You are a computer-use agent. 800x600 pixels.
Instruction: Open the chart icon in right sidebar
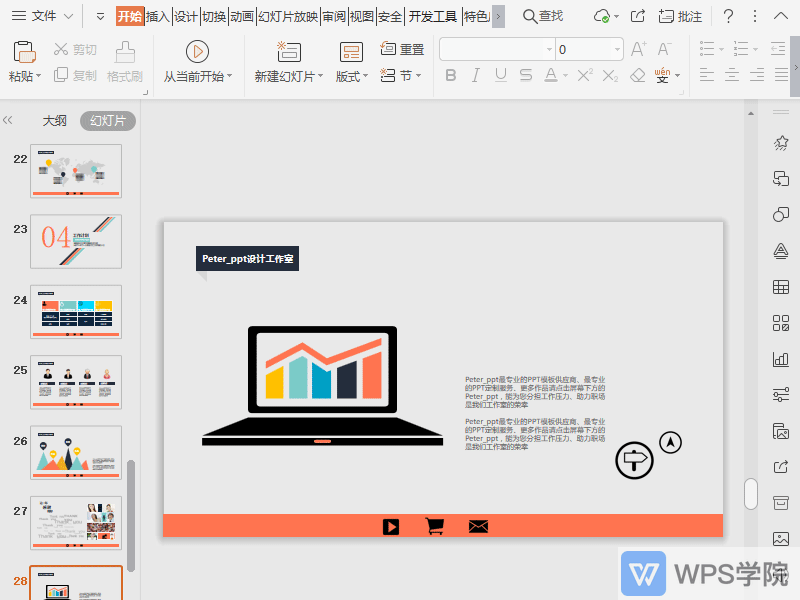[781, 359]
